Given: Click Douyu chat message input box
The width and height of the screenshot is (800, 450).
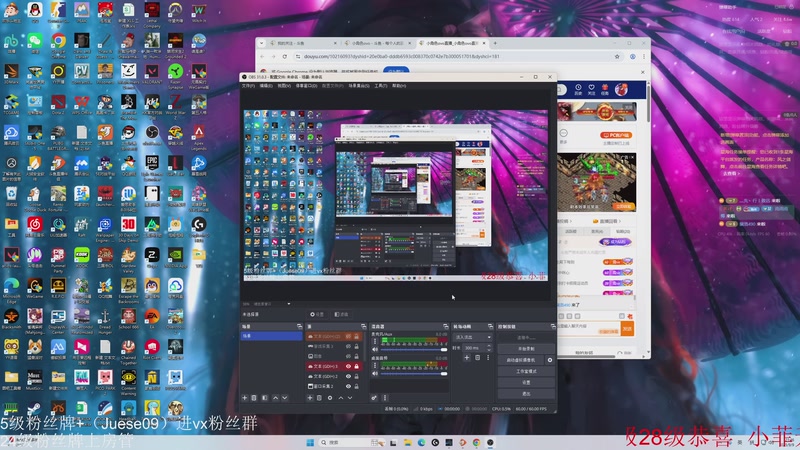Looking at the screenshot, I should [x=588, y=327].
